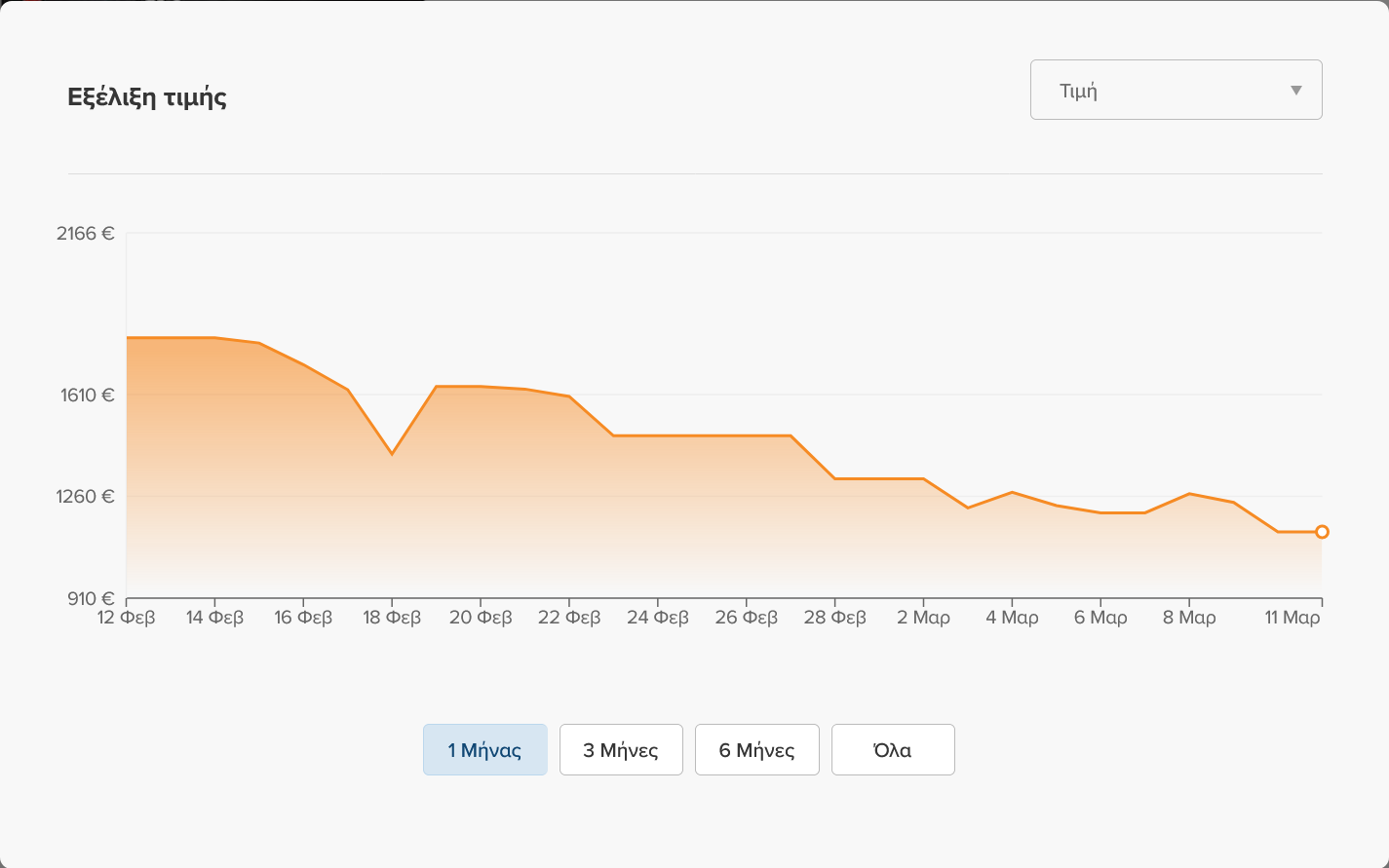The image size is (1389, 868).
Task: Click the 26 Φεβ axis label
Action: coord(747,618)
